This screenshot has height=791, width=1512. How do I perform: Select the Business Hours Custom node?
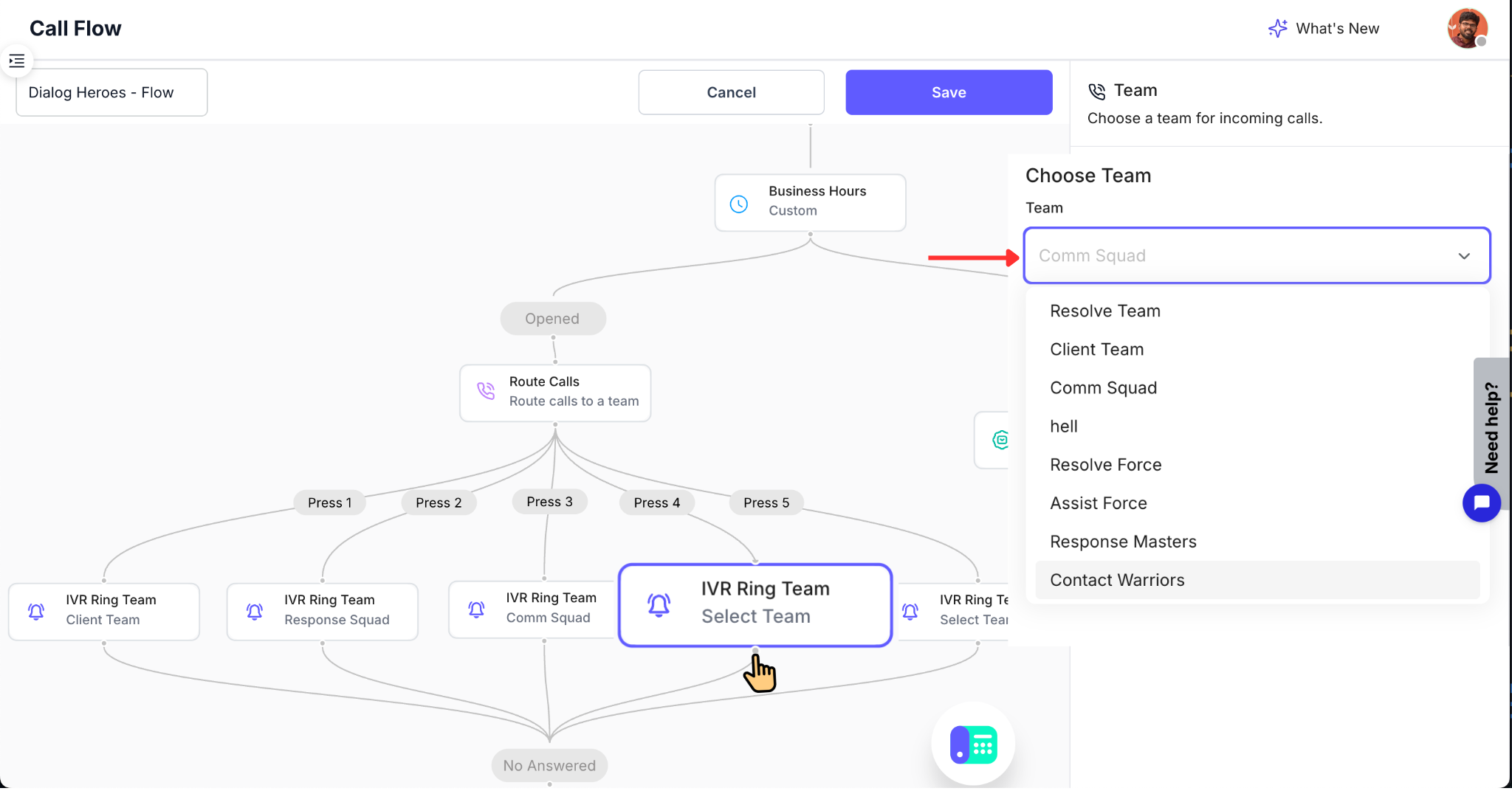(810, 203)
